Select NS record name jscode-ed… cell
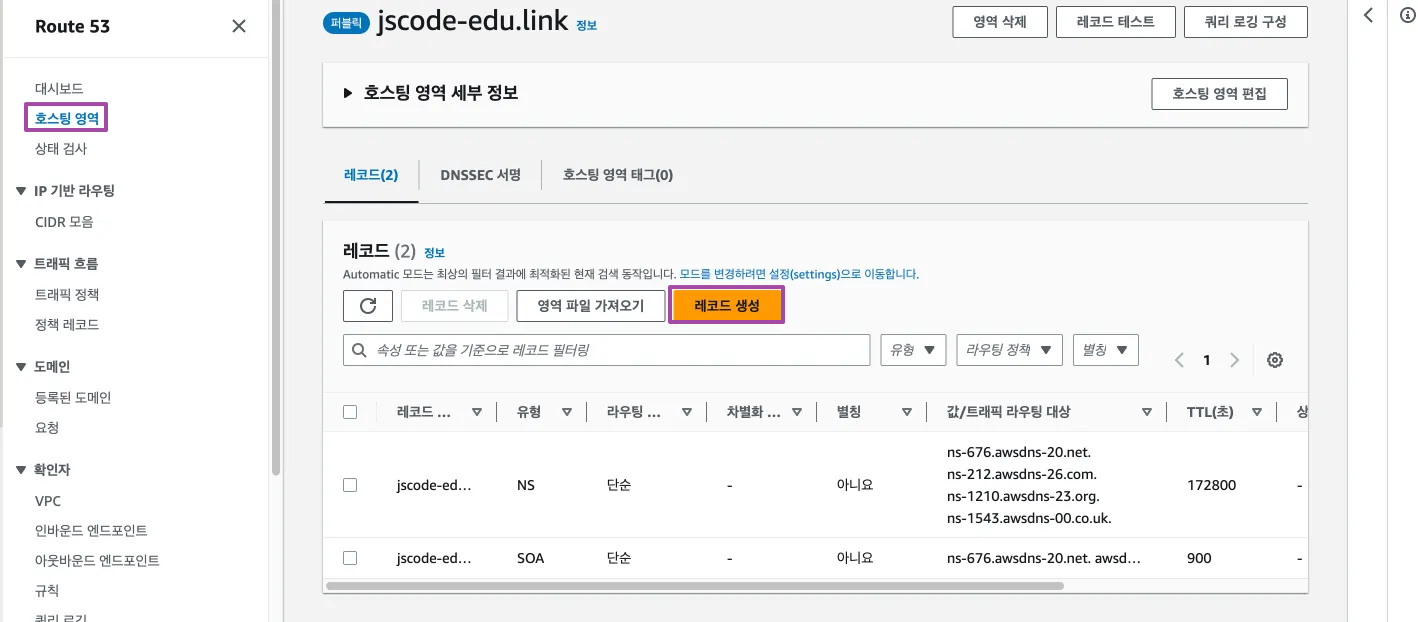The image size is (1418, 622). 434,485
